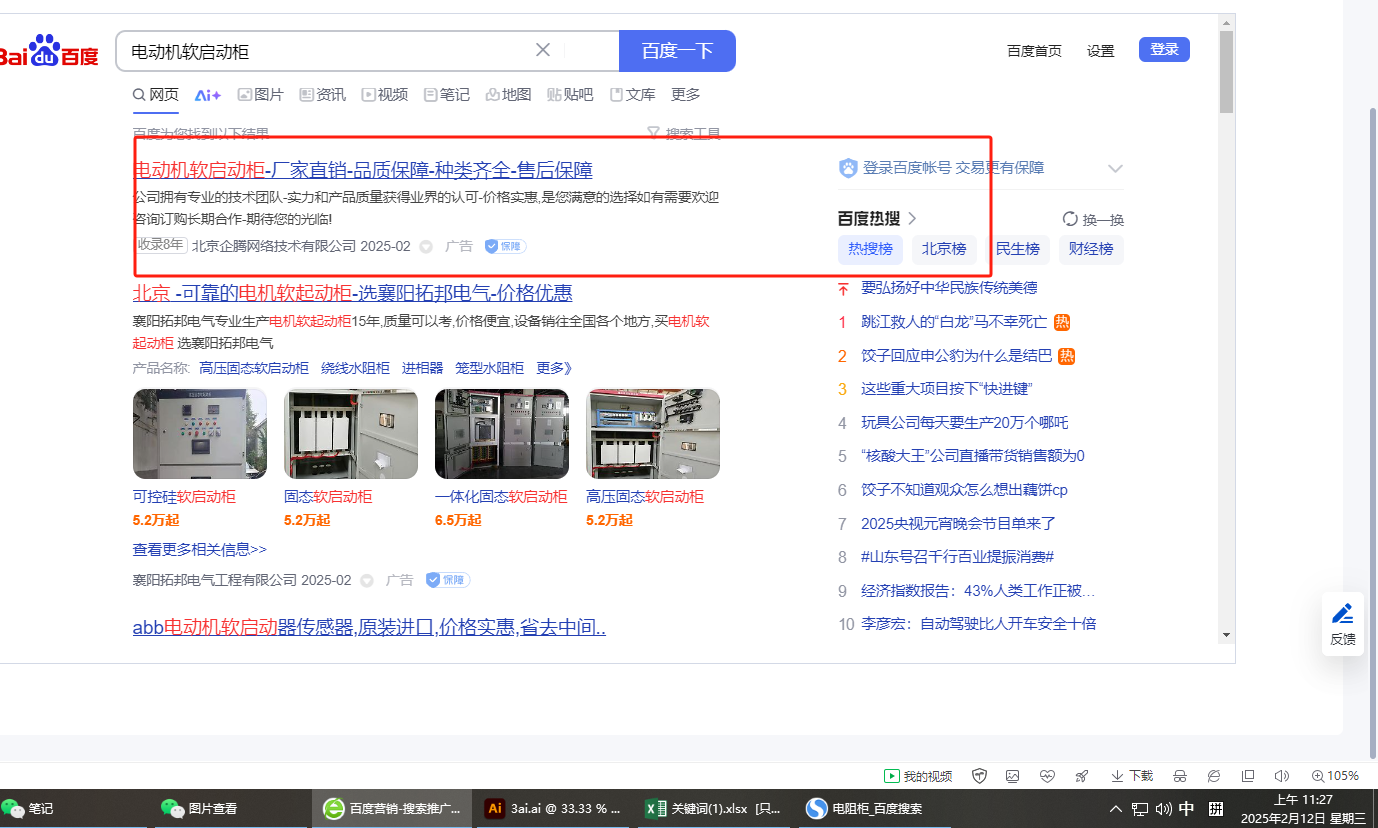Screen dimensions: 1378x828
Task: Select the 北京榜 hot list tab
Action: [x=944, y=249]
